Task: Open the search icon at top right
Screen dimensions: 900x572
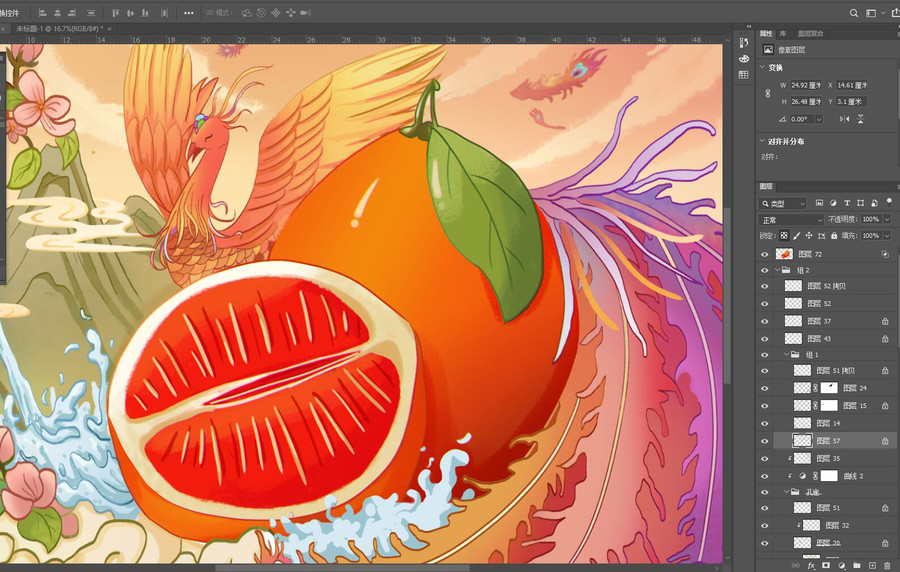Action: tap(854, 13)
